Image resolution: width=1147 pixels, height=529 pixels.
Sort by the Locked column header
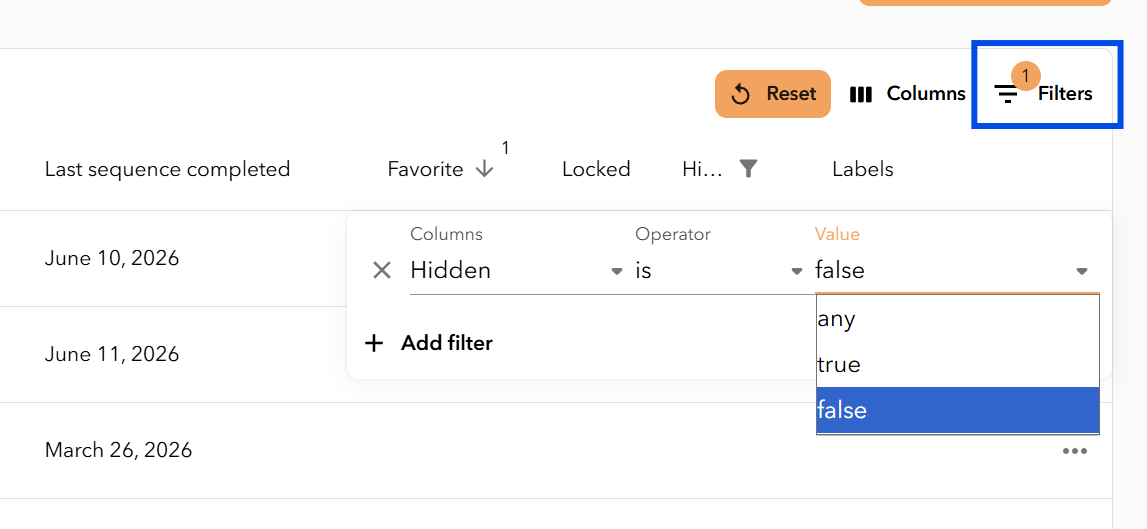click(596, 169)
